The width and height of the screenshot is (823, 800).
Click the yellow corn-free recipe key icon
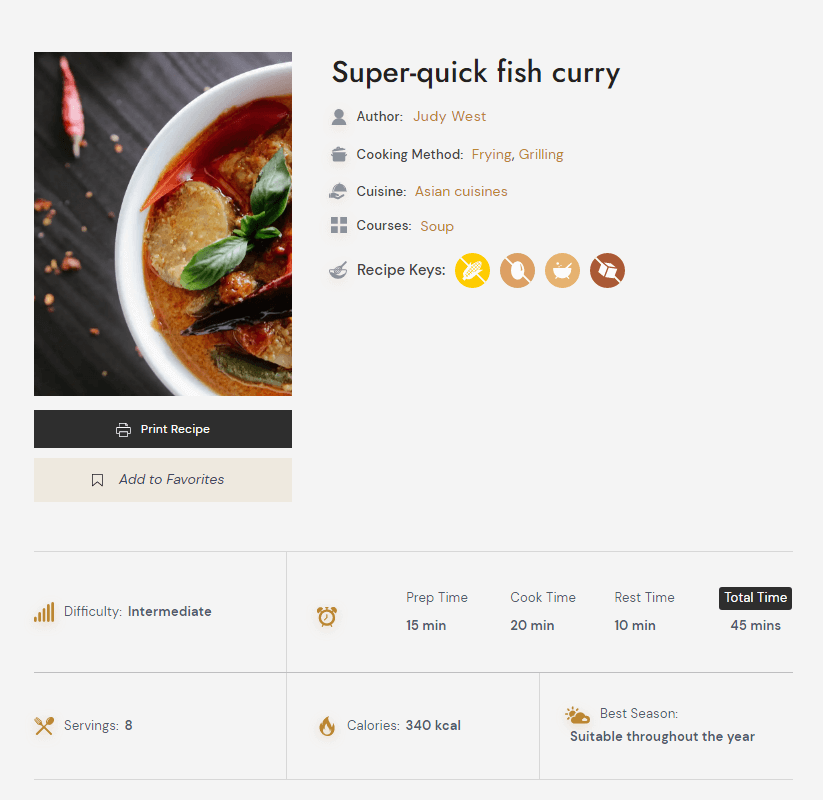pos(472,270)
